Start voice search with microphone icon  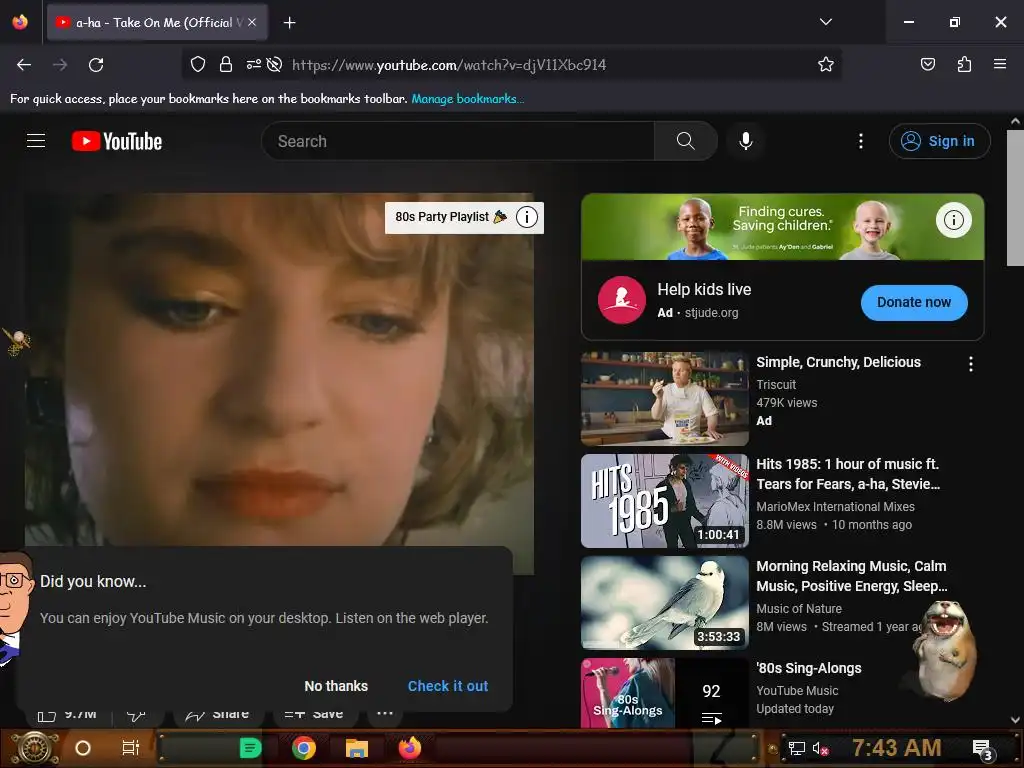[746, 141]
